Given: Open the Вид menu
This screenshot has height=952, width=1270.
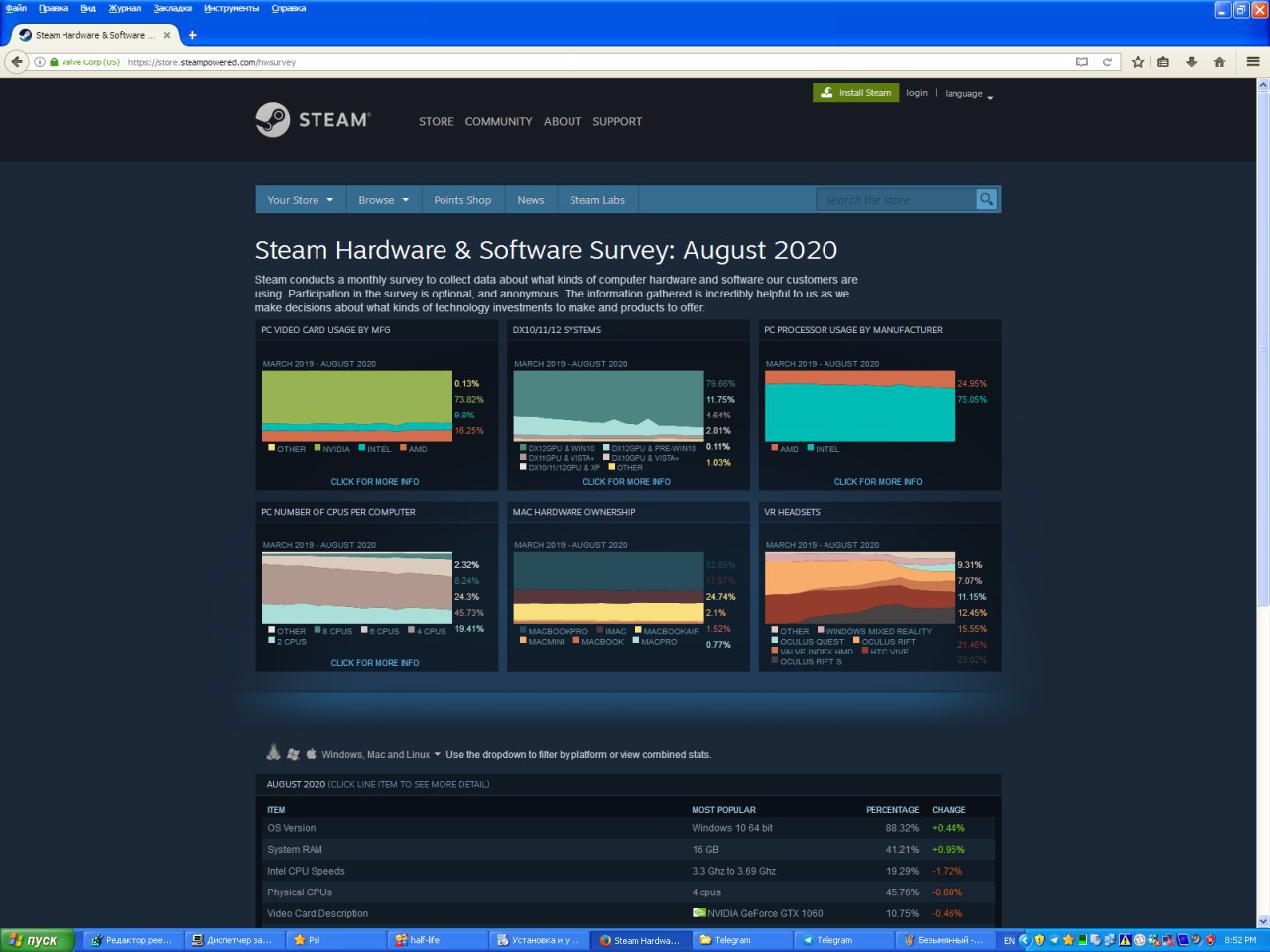Looking at the screenshot, I should 88,8.
